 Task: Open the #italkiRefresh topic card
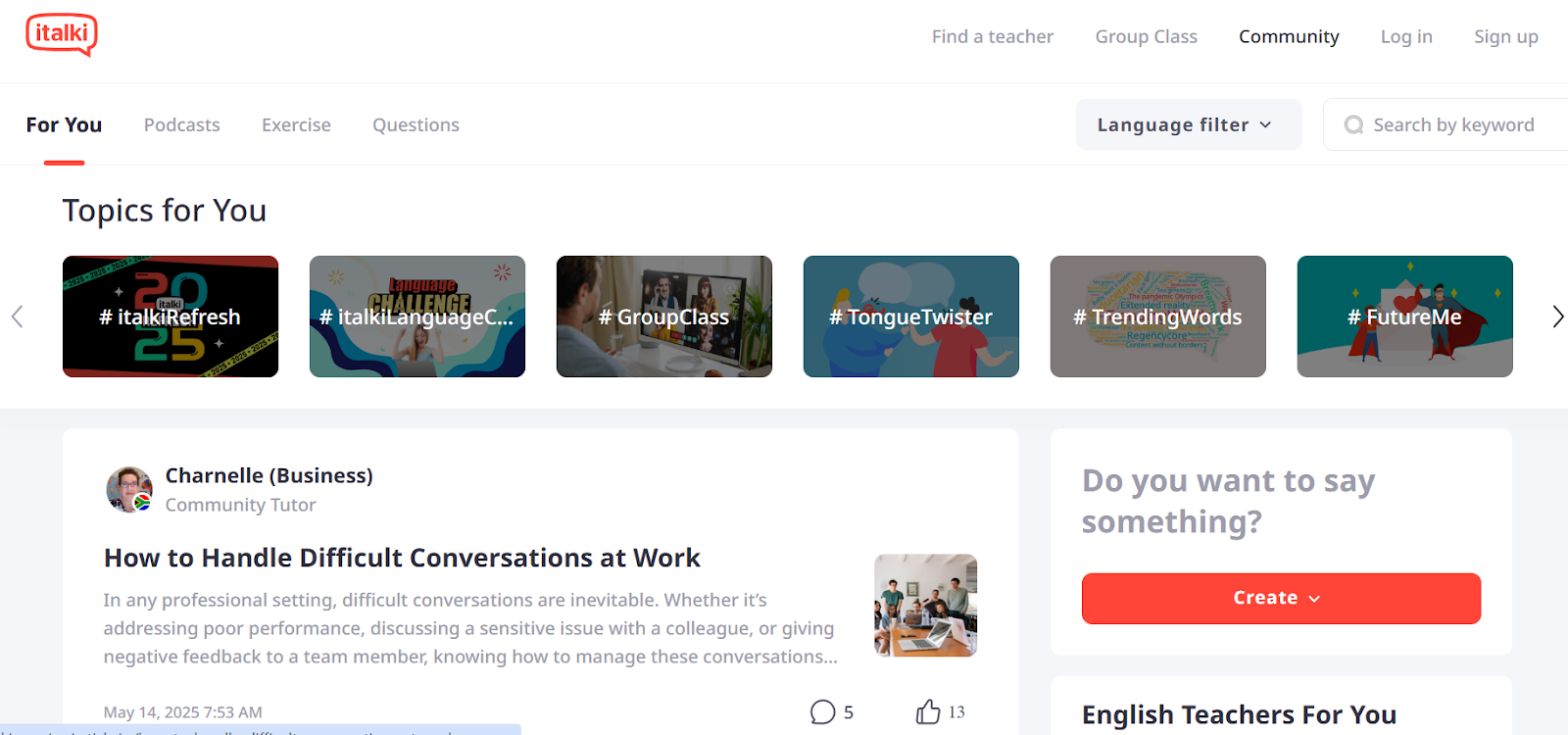[x=171, y=317]
